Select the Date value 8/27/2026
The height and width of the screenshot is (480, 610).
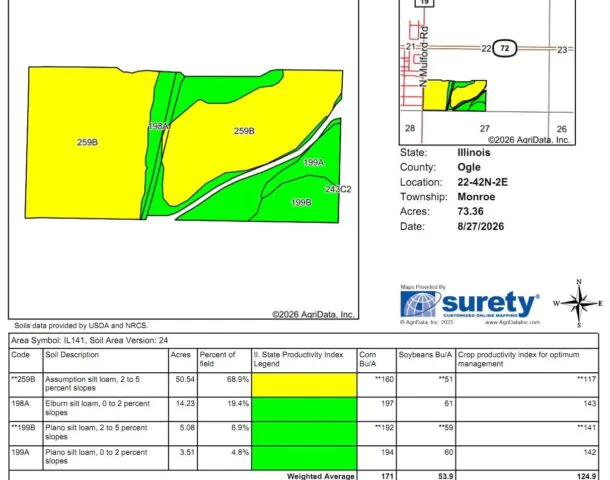tap(480, 226)
